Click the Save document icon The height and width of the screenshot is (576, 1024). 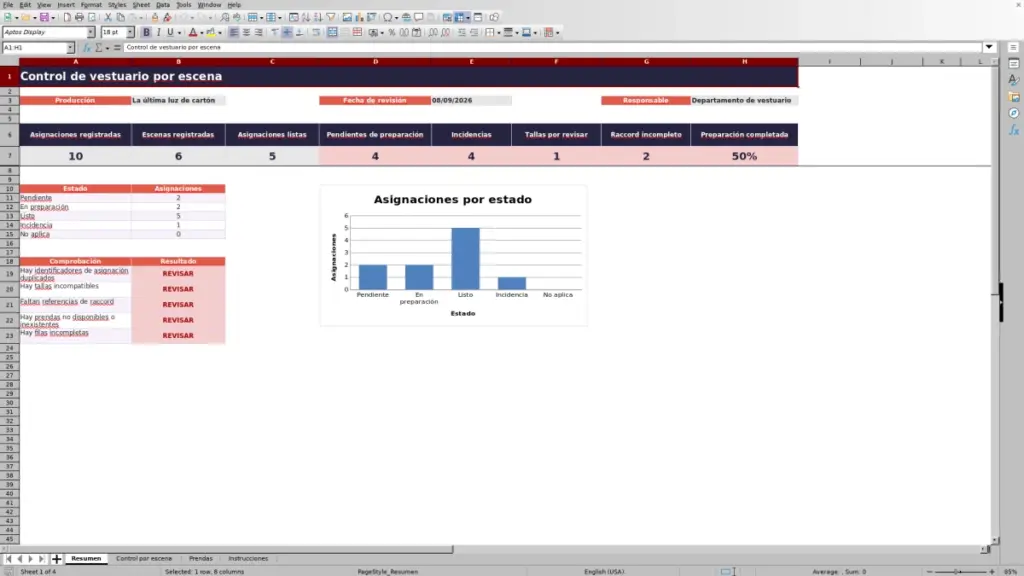click(x=44, y=18)
